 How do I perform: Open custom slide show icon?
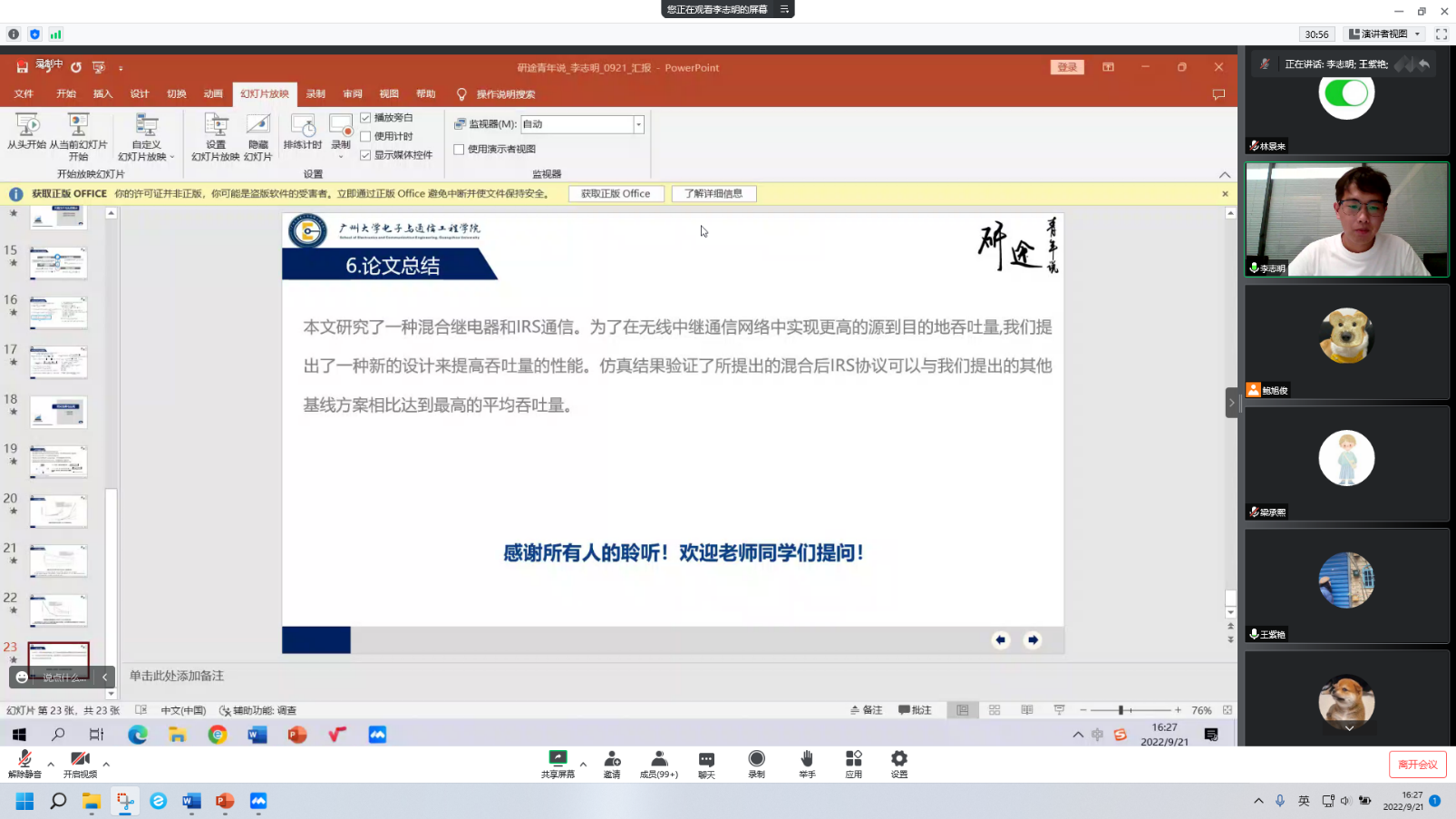[x=146, y=125]
